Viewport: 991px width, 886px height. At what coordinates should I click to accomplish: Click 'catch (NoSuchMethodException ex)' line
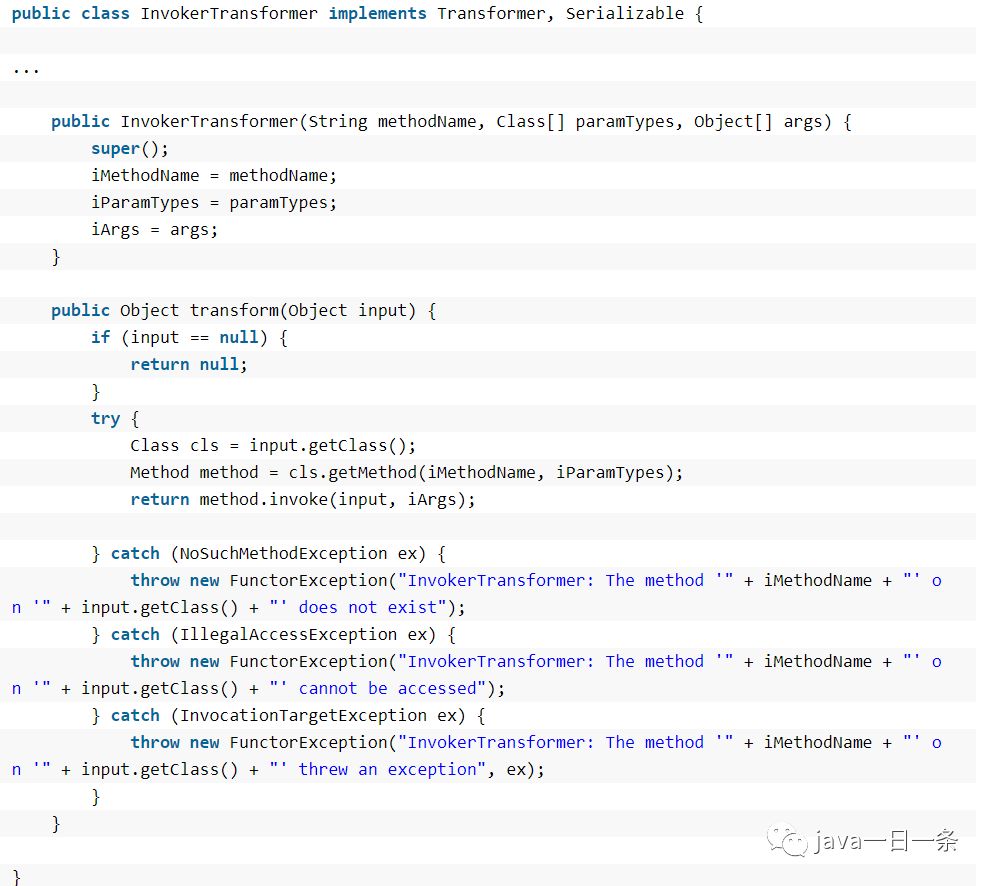point(269,554)
